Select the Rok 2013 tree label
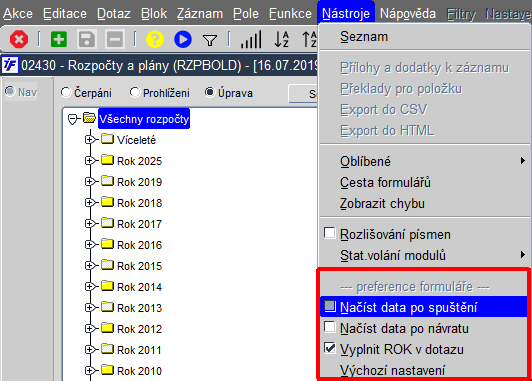The image size is (532, 381). pyautogui.click(x=139, y=308)
